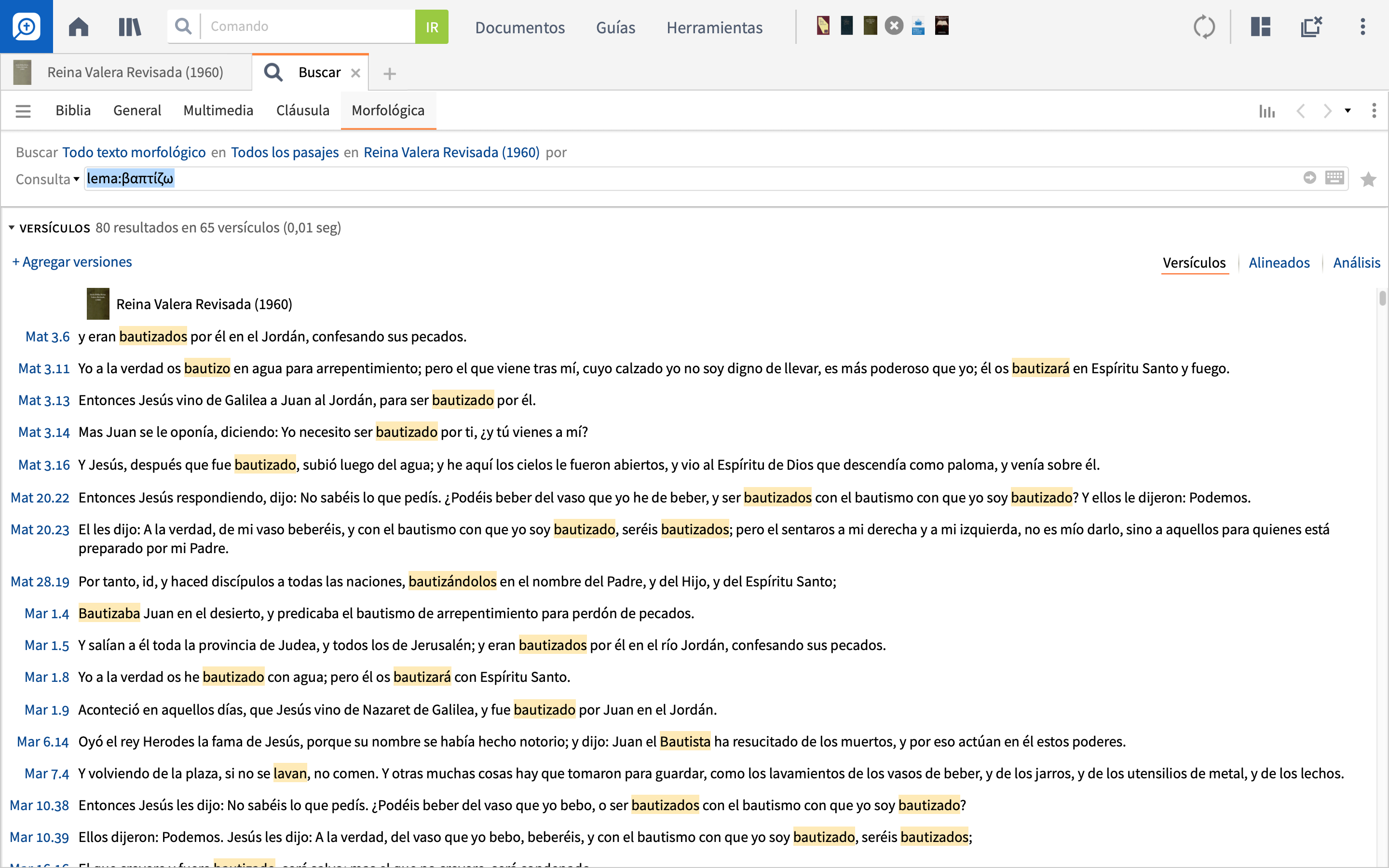This screenshot has width=1389, height=868.
Task: Open the Home dashboard icon
Action: (x=79, y=27)
